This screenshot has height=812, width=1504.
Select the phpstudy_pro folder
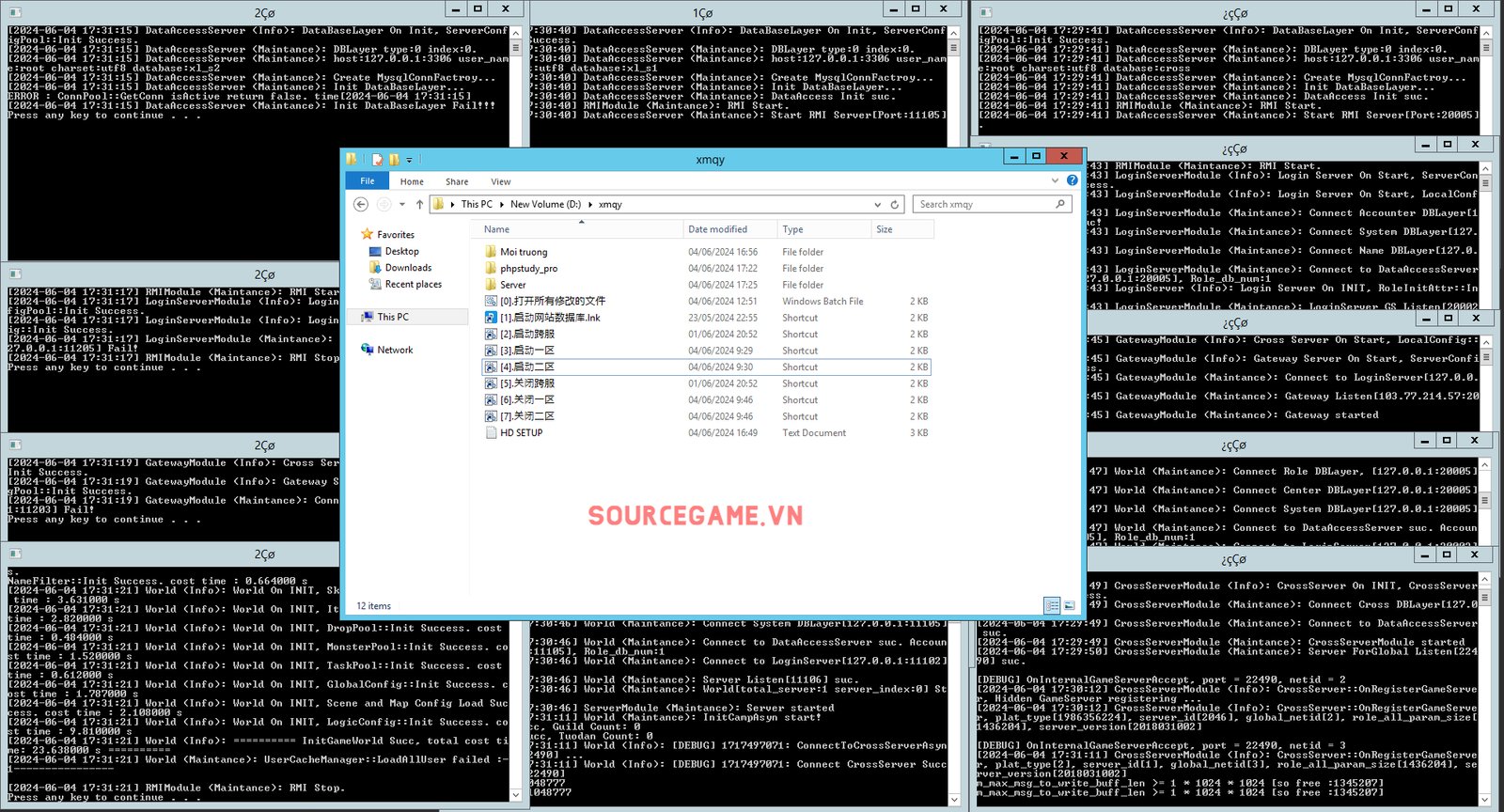[x=528, y=269]
